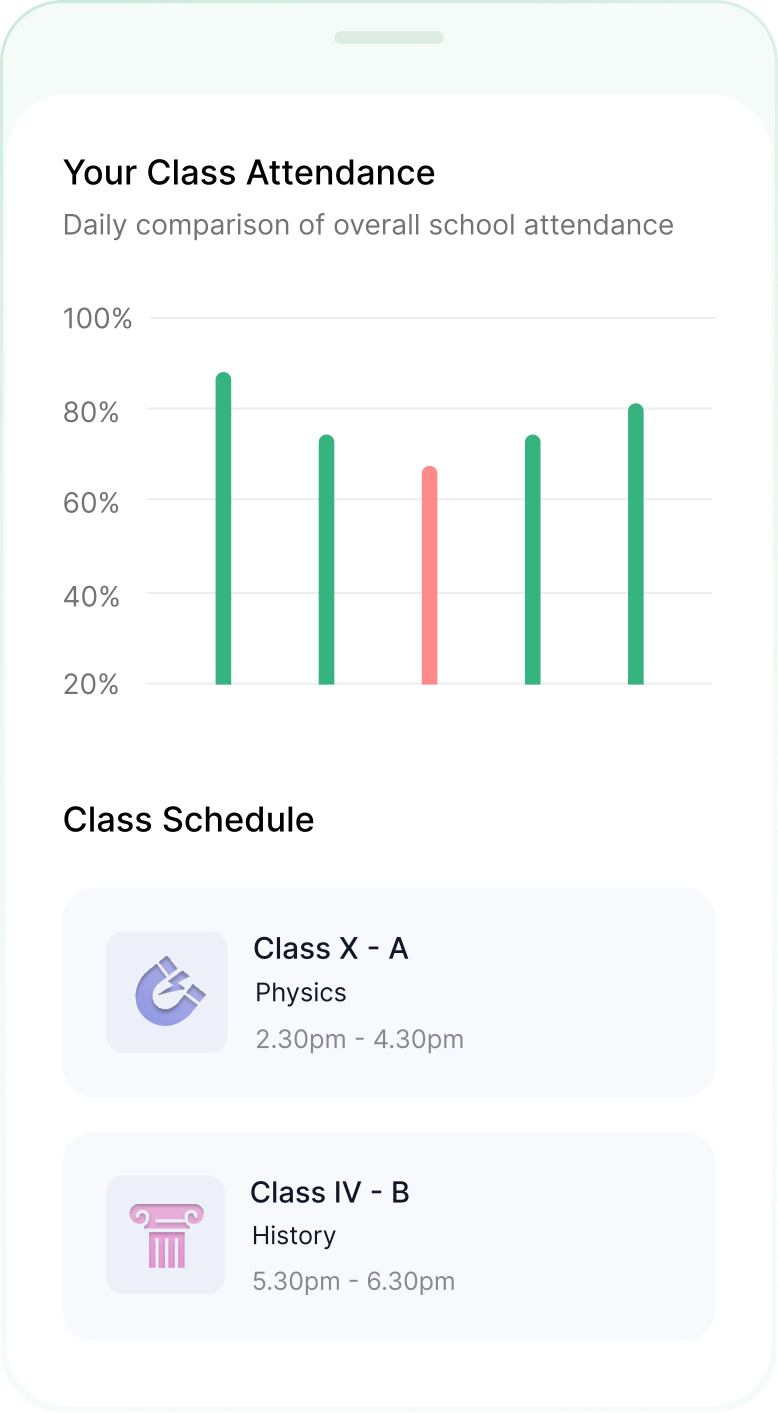Select the second green attendance bar
Image resolution: width=778 pixels, height=1413 pixels.
[x=326, y=560]
